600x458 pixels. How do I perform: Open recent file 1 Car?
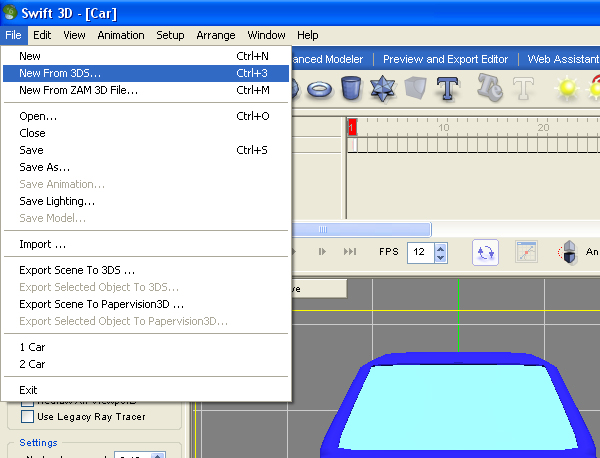[x=146, y=347]
